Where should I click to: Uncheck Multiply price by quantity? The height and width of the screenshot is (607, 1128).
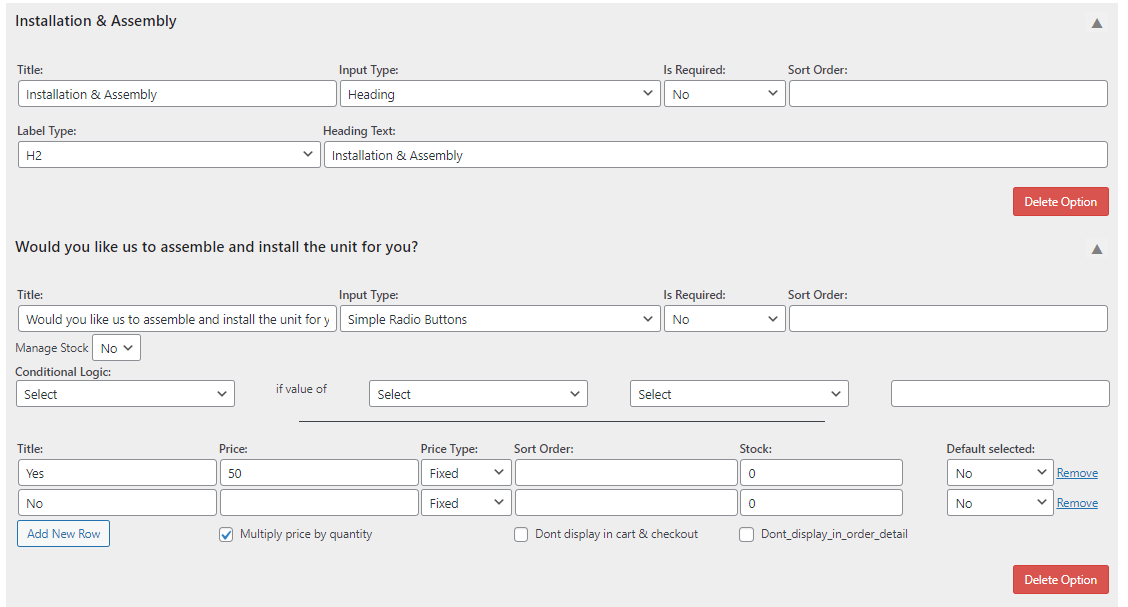coord(226,534)
